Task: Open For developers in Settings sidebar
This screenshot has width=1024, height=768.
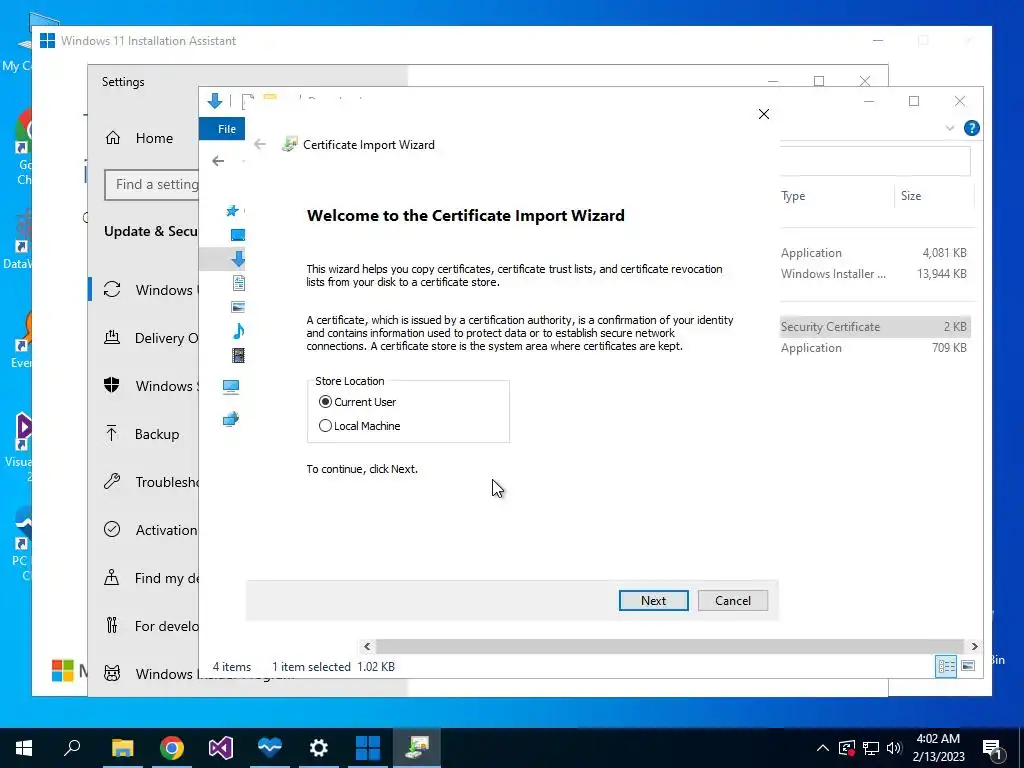Action: tap(150, 626)
